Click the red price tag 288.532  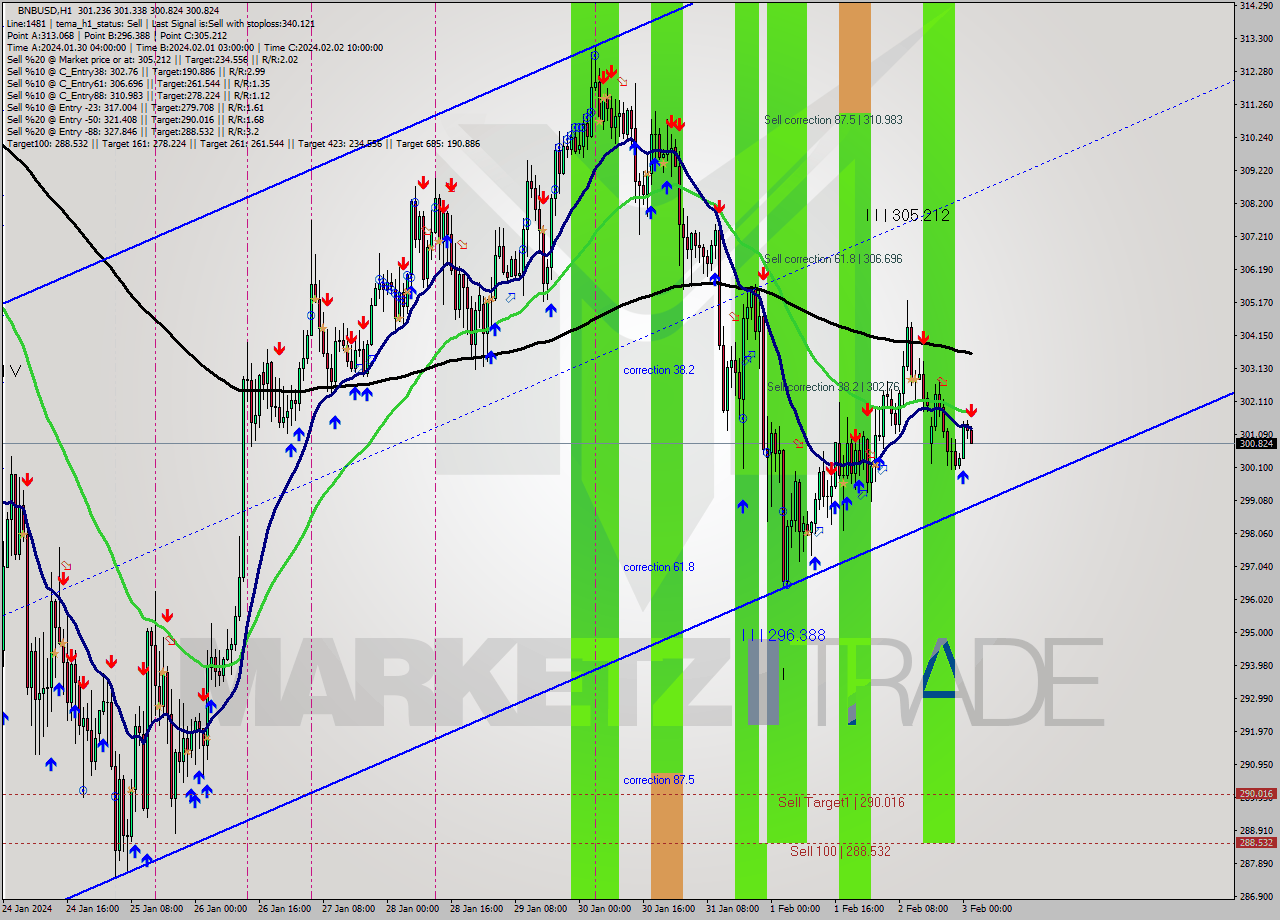click(x=1256, y=843)
